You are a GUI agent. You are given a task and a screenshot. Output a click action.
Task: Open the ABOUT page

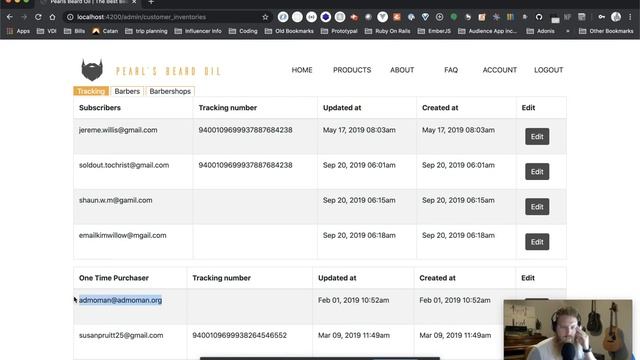click(x=402, y=70)
